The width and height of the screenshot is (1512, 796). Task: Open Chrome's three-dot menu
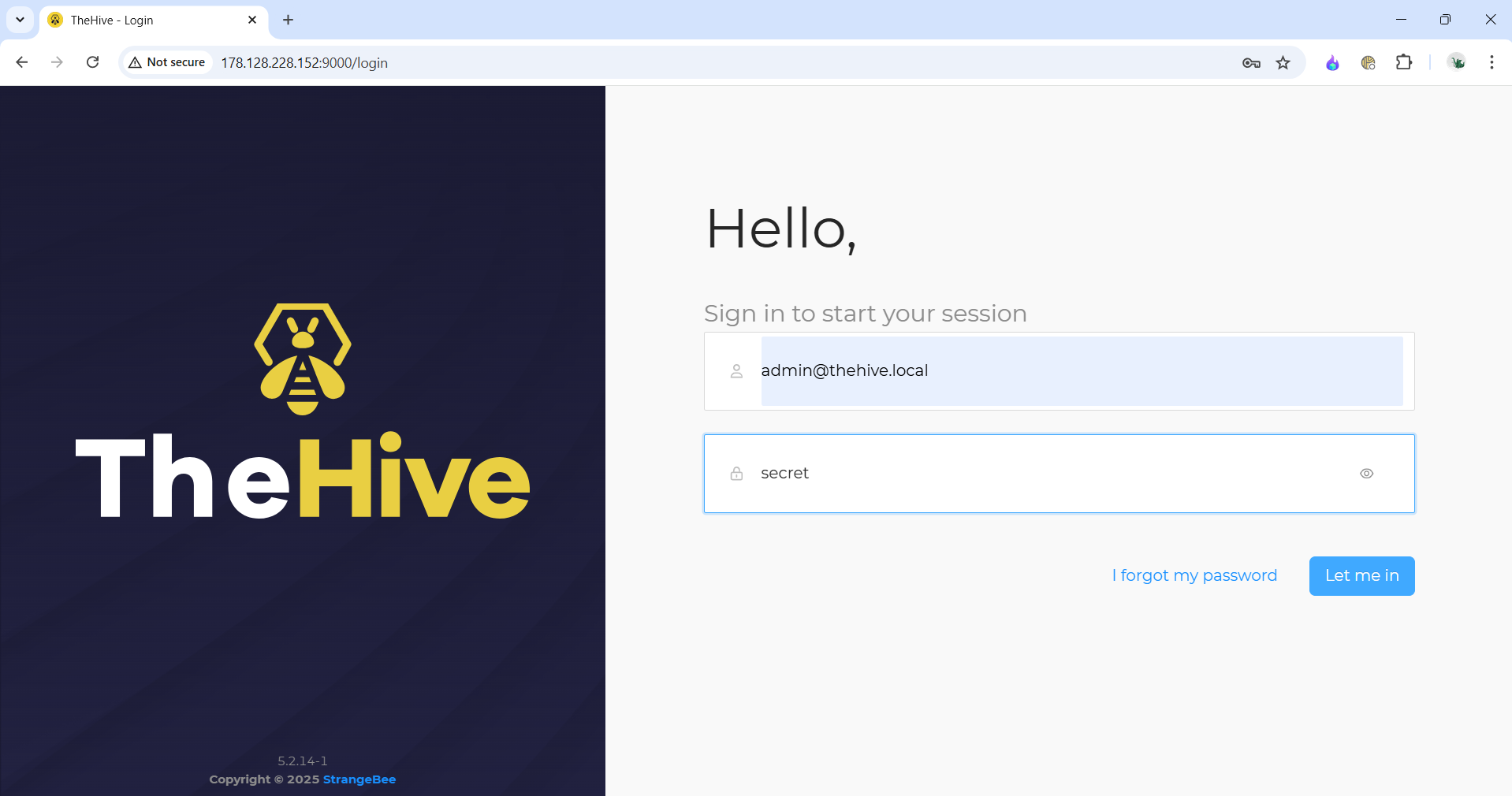(x=1491, y=62)
